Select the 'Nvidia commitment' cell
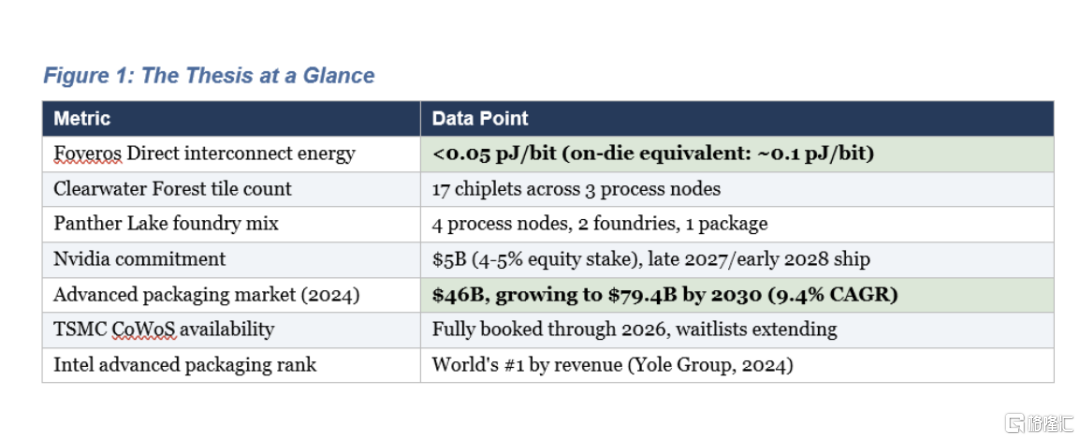The height and width of the screenshot is (440, 1080). [139, 259]
